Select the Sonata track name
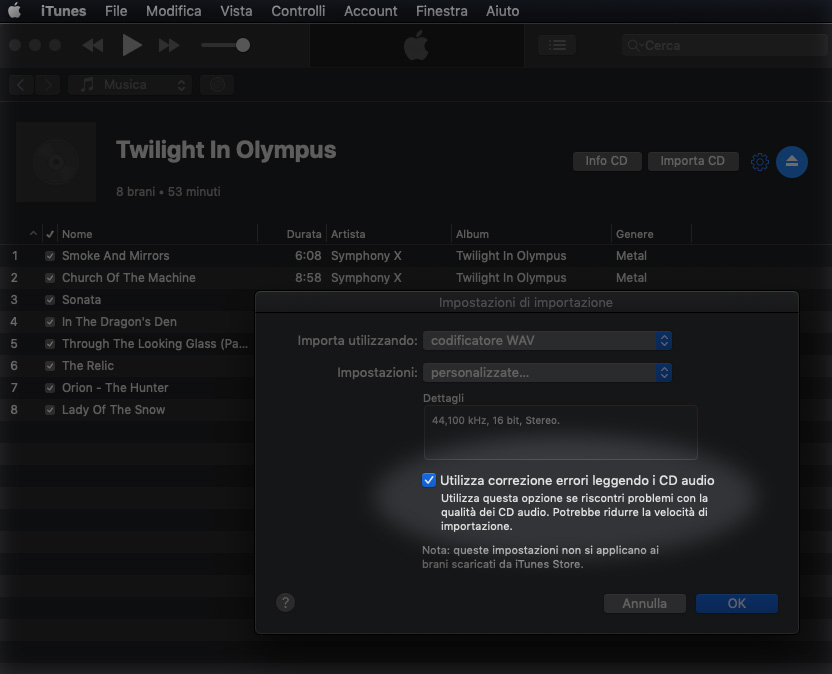This screenshot has height=674, width=832. pyautogui.click(x=81, y=300)
